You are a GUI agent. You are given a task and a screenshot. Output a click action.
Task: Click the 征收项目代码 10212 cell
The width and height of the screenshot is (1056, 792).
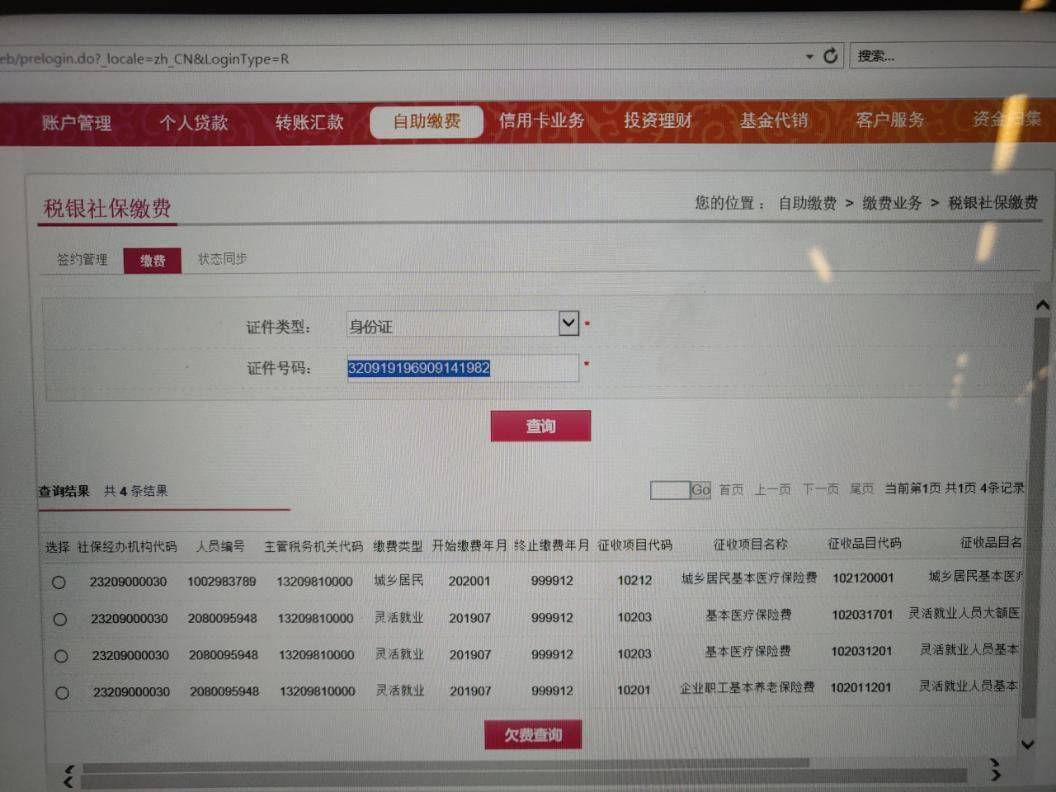(634, 580)
